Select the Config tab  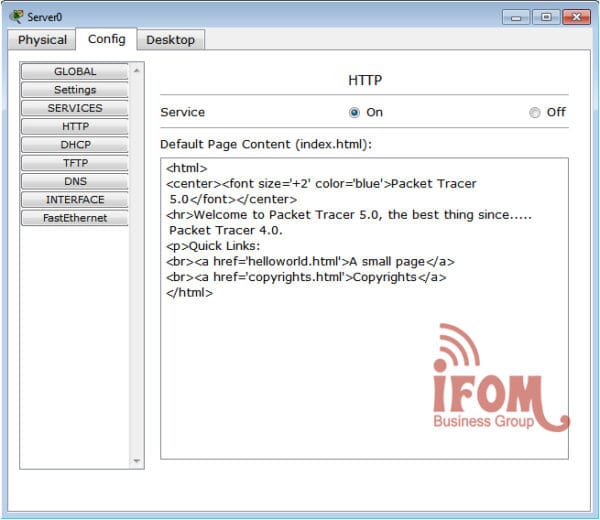tap(106, 39)
